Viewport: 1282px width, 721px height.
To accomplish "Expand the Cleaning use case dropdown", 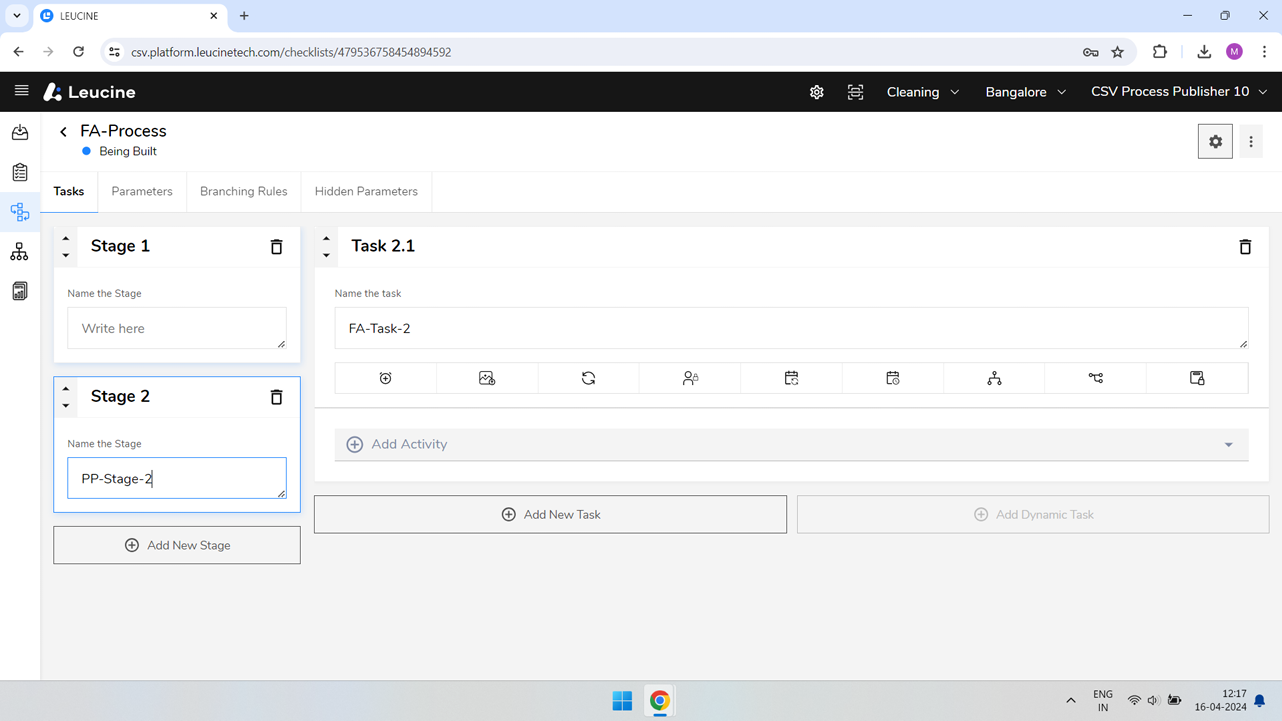I will coord(923,92).
